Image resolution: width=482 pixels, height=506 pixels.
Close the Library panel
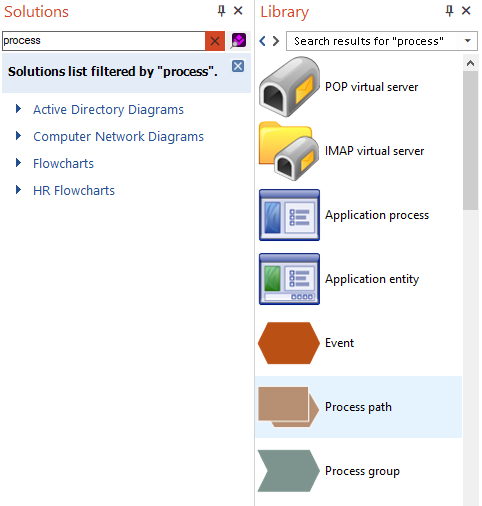[466, 11]
